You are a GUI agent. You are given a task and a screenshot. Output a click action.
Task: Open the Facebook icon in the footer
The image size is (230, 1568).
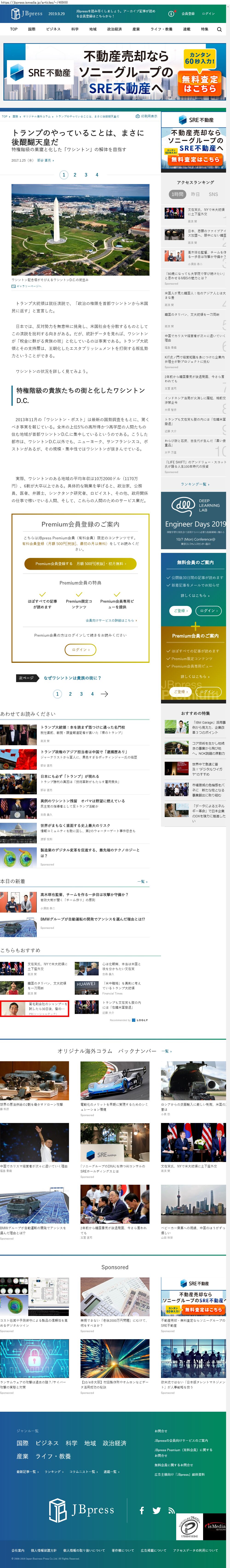(141, 1510)
